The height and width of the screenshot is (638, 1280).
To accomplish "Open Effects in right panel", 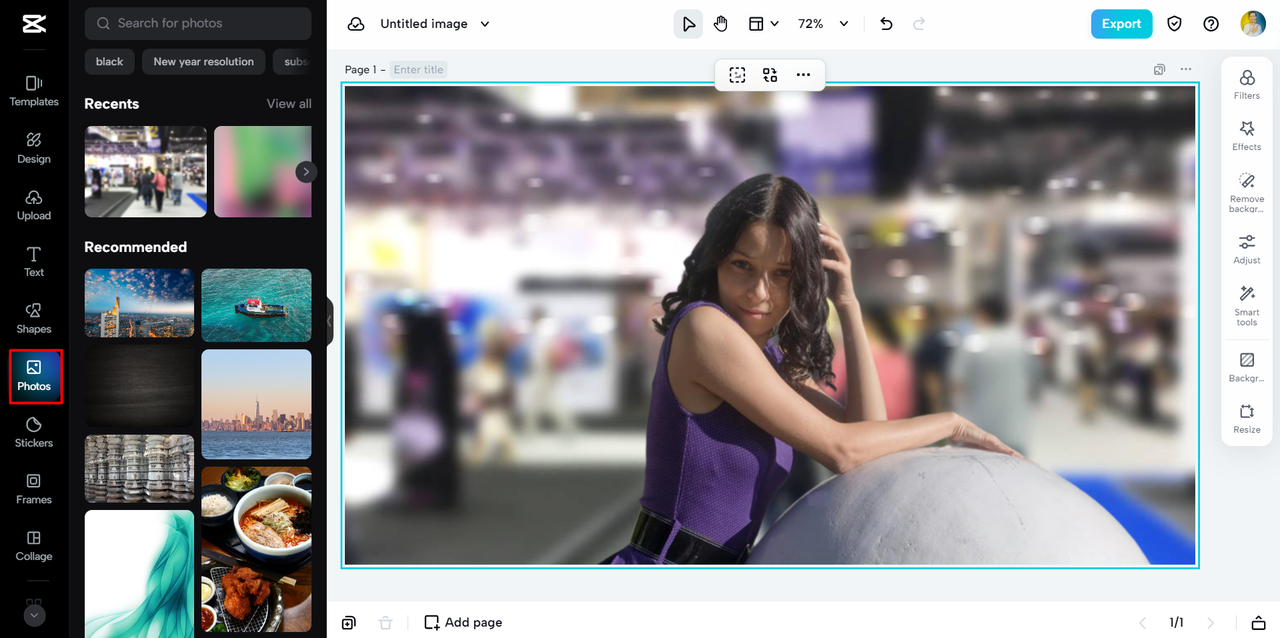I will tap(1247, 135).
